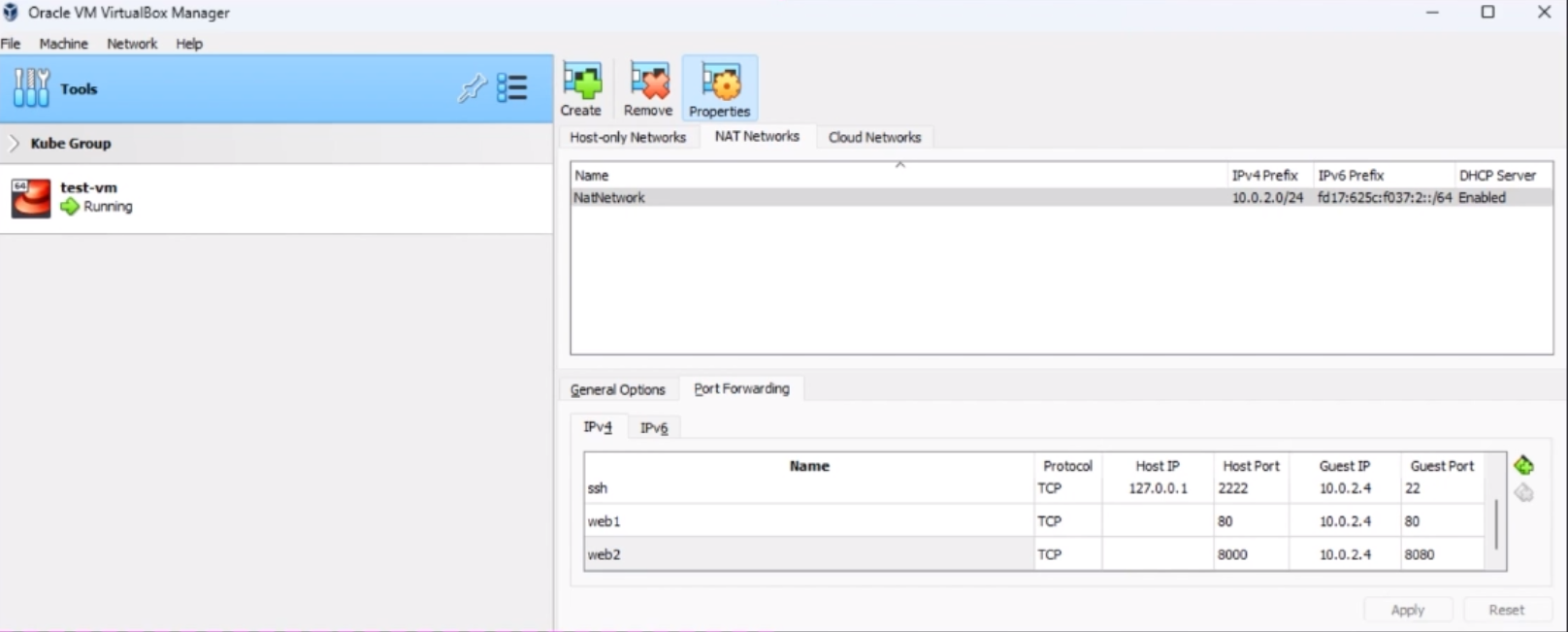Image resolution: width=1568 pixels, height=632 pixels.
Task: Open the Network menu
Action: [x=132, y=44]
